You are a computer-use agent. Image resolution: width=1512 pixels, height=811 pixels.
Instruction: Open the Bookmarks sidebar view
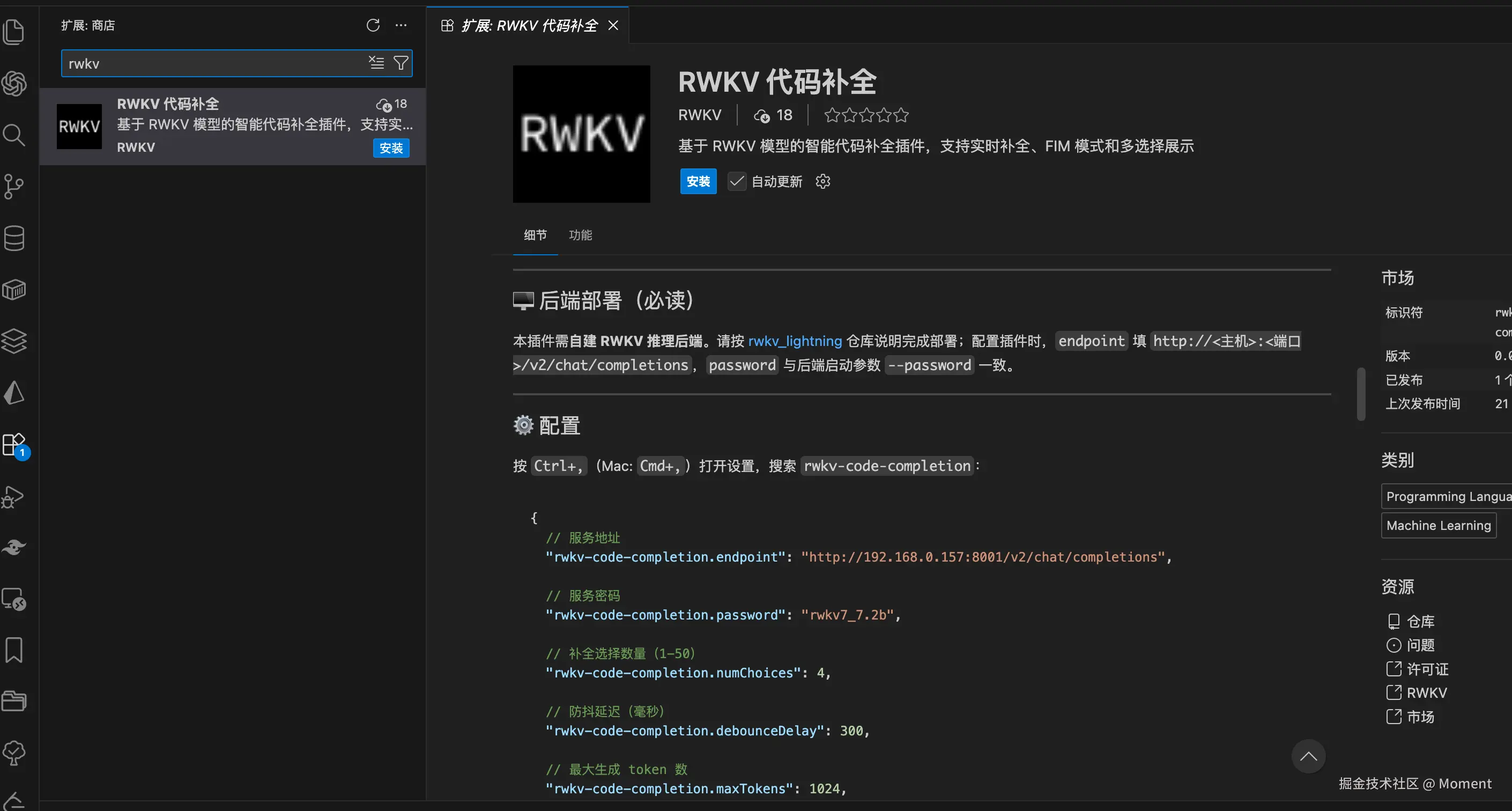click(14, 650)
